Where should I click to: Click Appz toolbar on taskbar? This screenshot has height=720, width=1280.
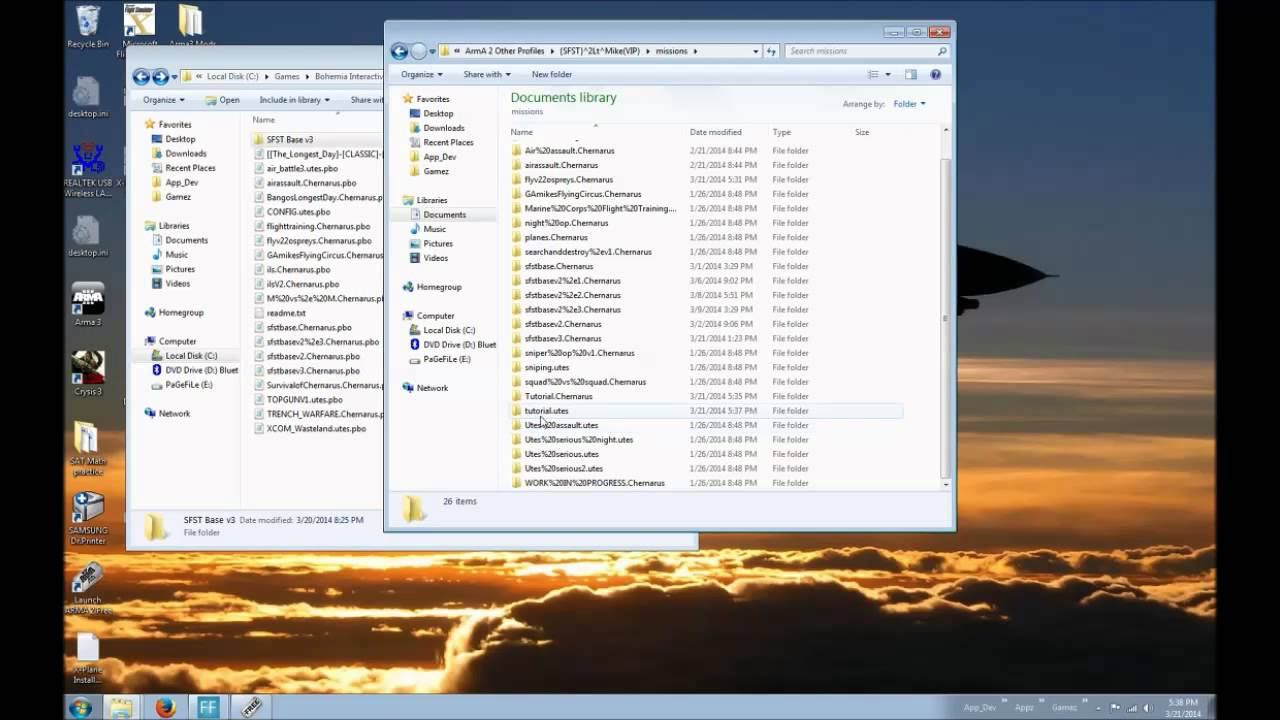coord(1025,707)
